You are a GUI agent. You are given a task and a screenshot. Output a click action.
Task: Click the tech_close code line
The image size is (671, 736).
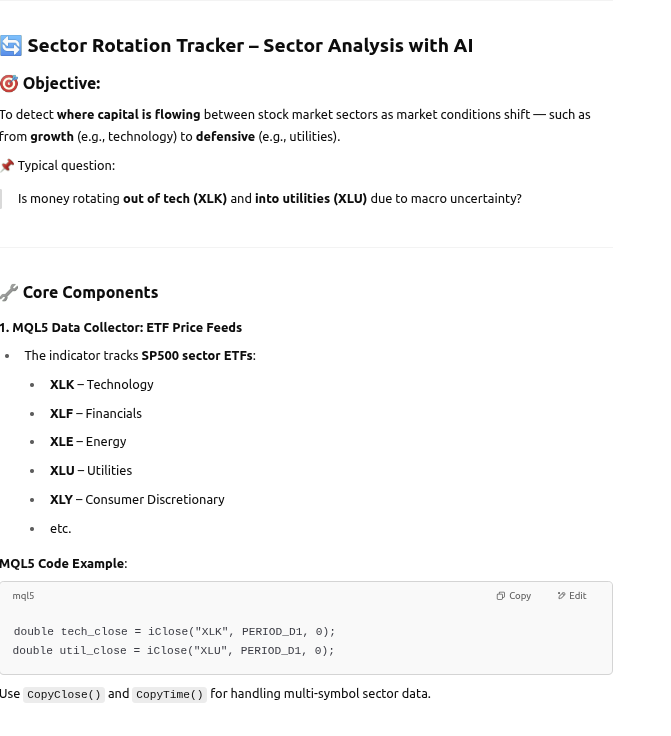(x=174, y=632)
